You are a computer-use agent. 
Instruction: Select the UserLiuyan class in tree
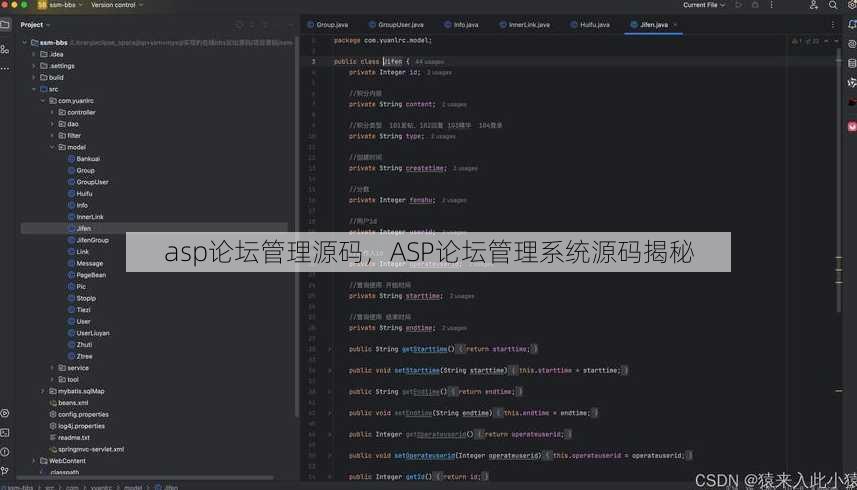tap(93, 333)
